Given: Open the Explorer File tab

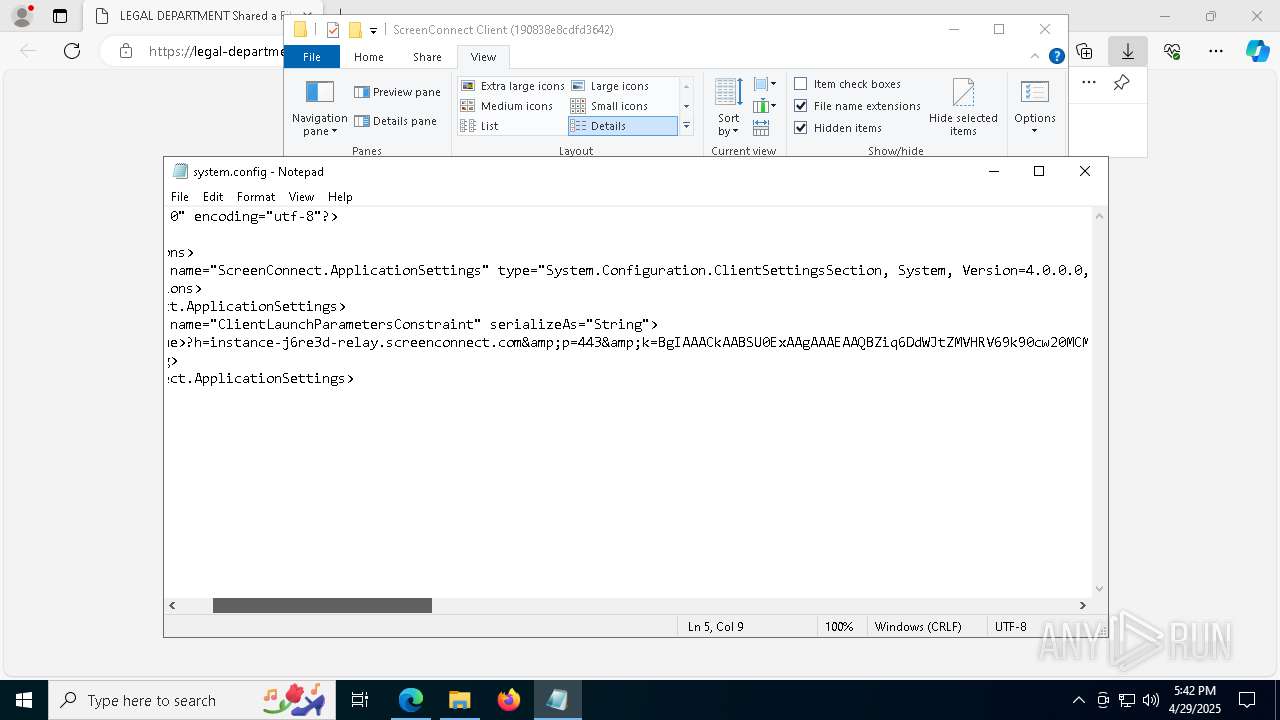Looking at the screenshot, I should [312, 57].
